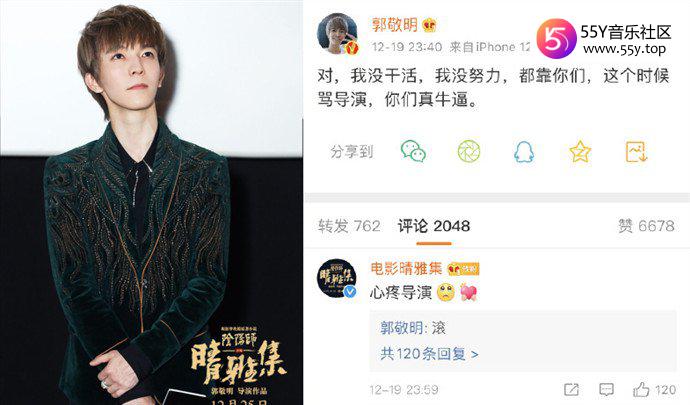This screenshot has width=690, height=405.
Task: Switch to the 转发 762 tab
Action: [349, 226]
